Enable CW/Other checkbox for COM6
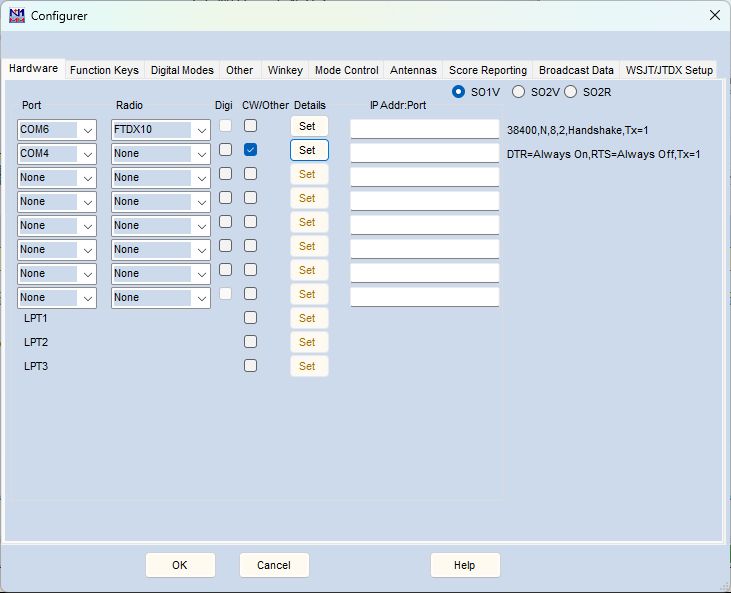Screen dimensions: 731x593 tap(251, 126)
